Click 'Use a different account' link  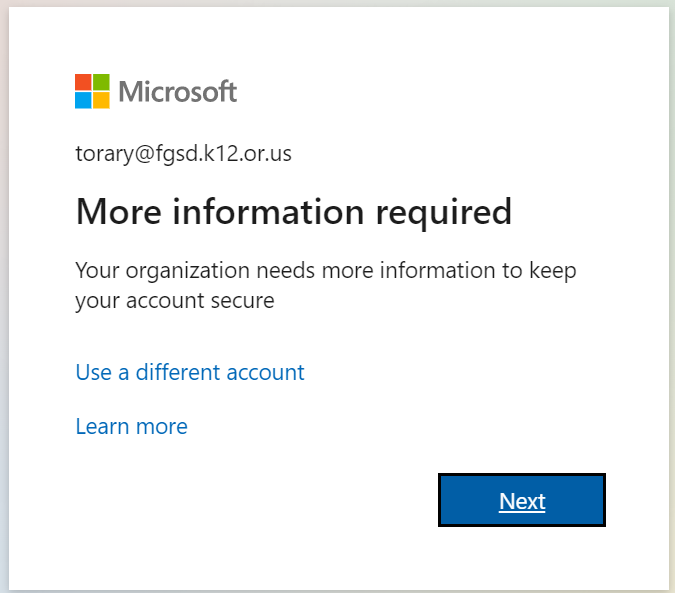tap(190, 372)
